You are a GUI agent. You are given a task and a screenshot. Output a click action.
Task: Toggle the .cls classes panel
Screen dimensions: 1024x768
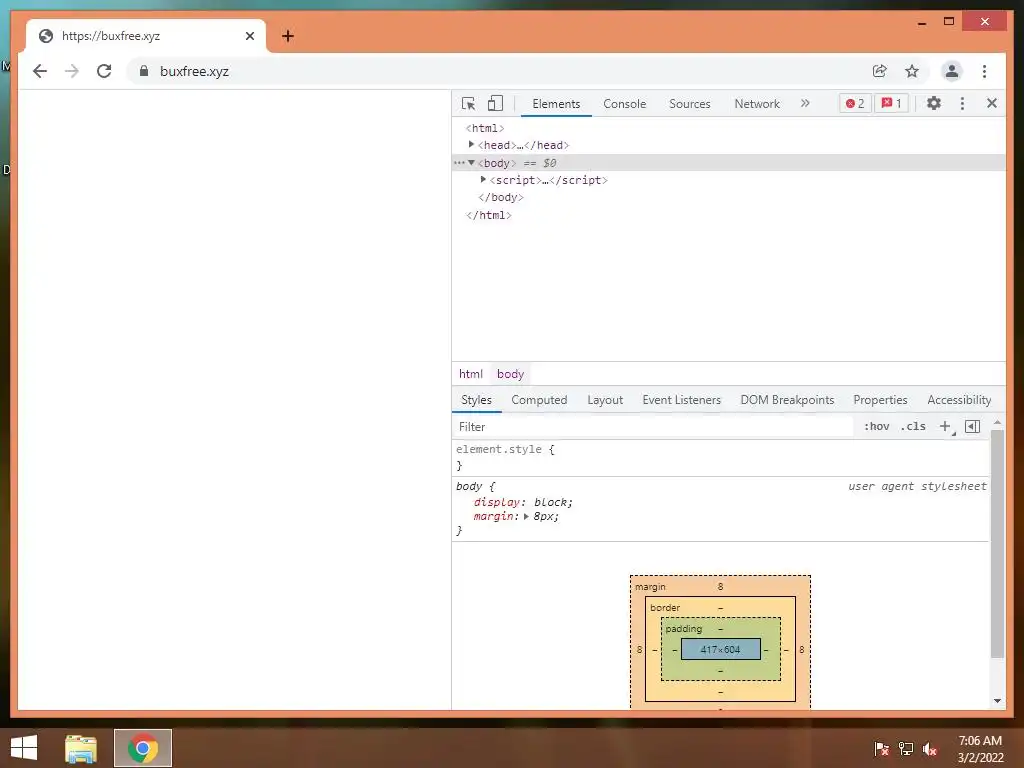[913, 426]
